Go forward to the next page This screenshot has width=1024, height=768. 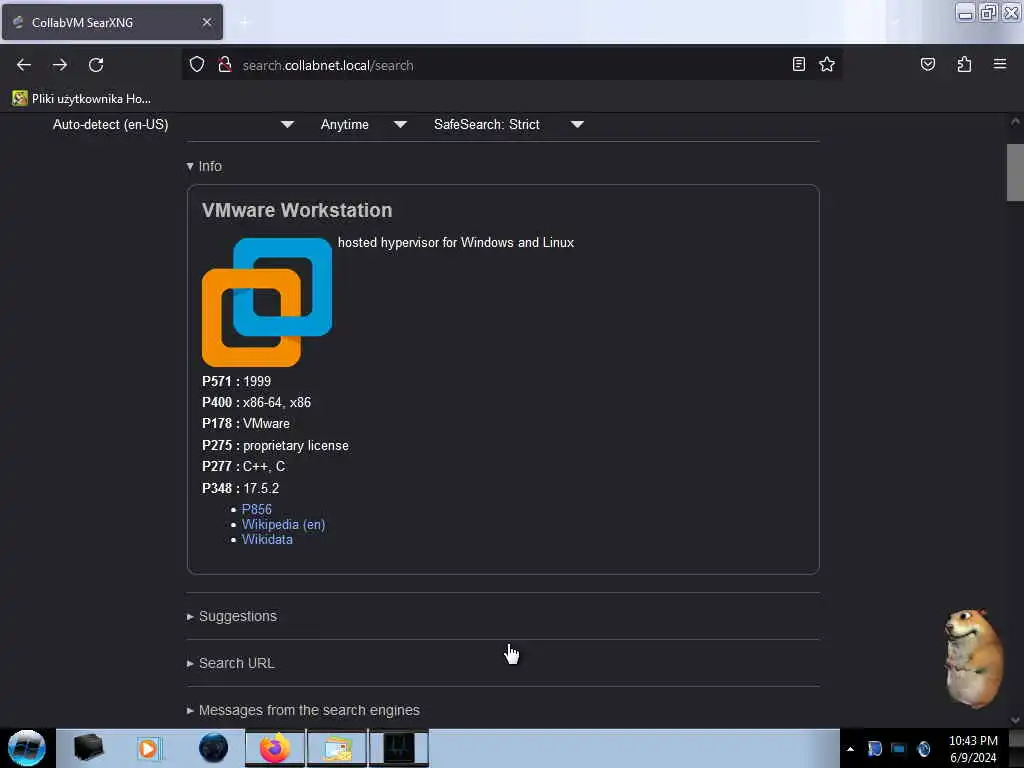pyautogui.click(x=60, y=65)
